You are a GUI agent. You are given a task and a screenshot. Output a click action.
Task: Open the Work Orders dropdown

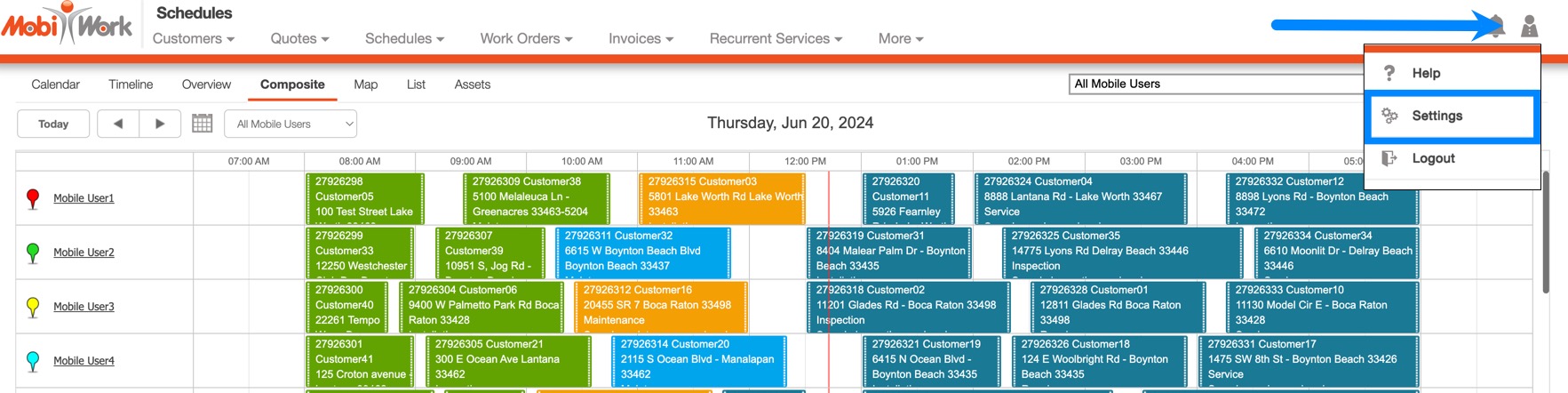(x=526, y=38)
